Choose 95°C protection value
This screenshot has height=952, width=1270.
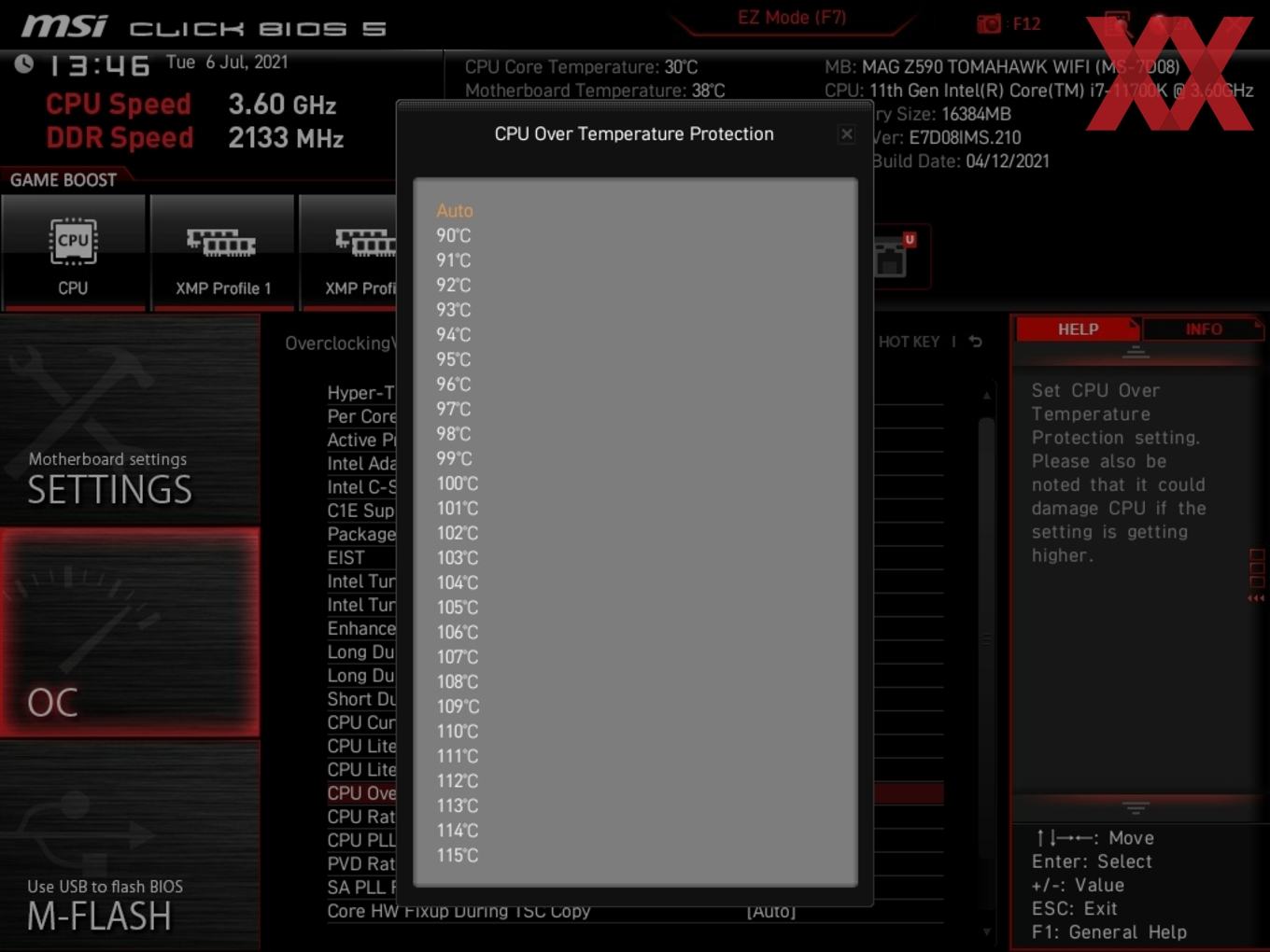pos(454,359)
